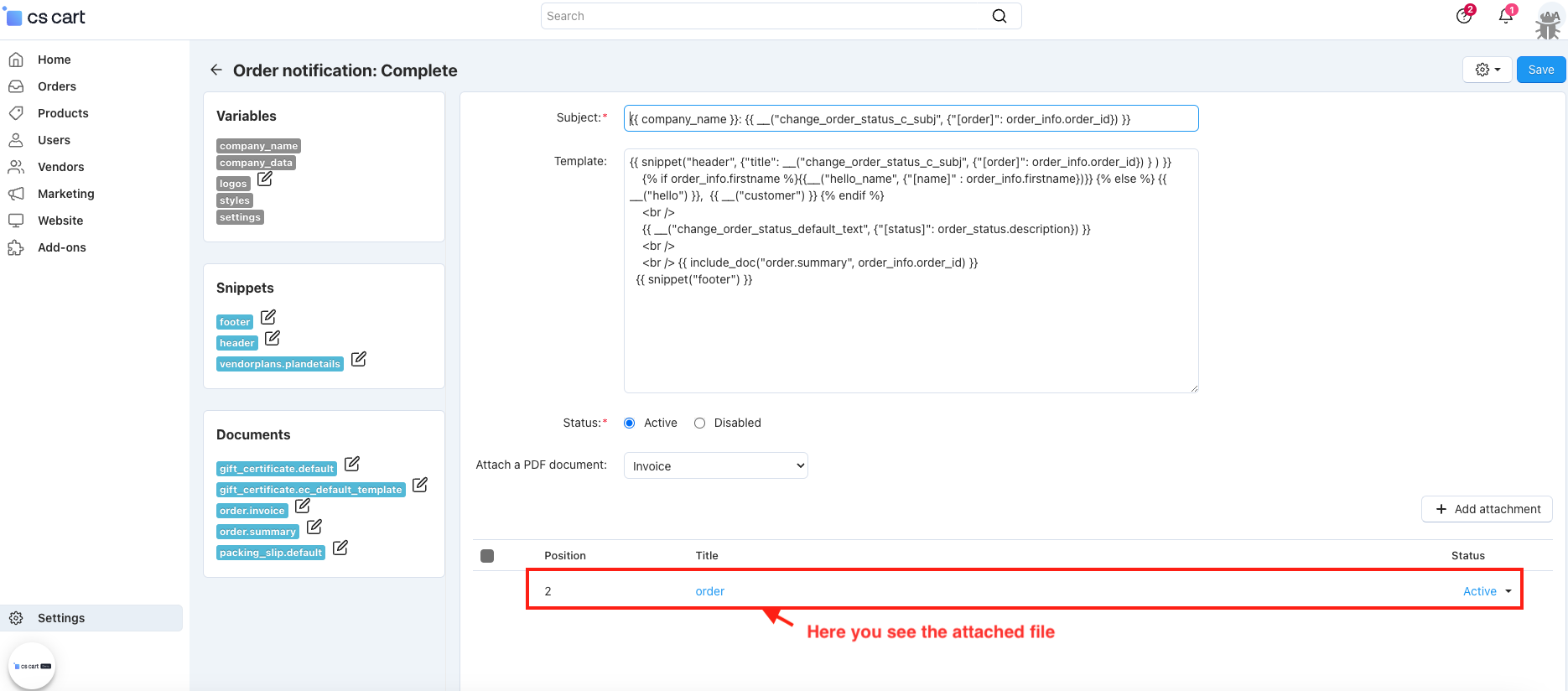This screenshot has height=691, width=1568.
Task: Click the order.summary document tag
Action: pos(257,532)
